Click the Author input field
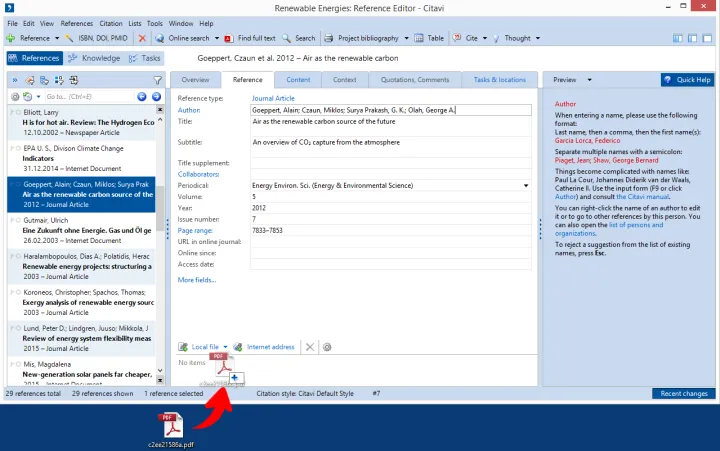Screen dimensions: 720x451 (391, 110)
